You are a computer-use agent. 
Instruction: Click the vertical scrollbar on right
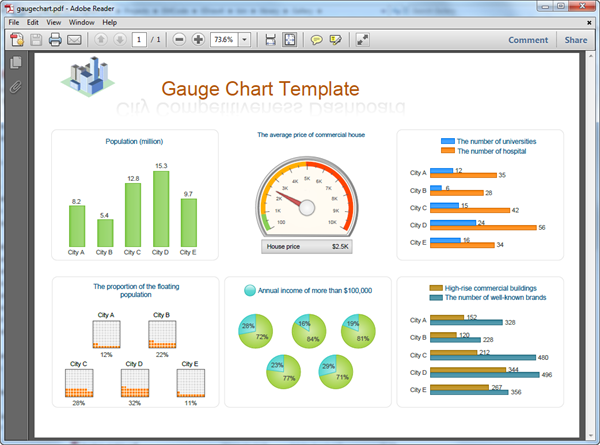pos(591,245)
